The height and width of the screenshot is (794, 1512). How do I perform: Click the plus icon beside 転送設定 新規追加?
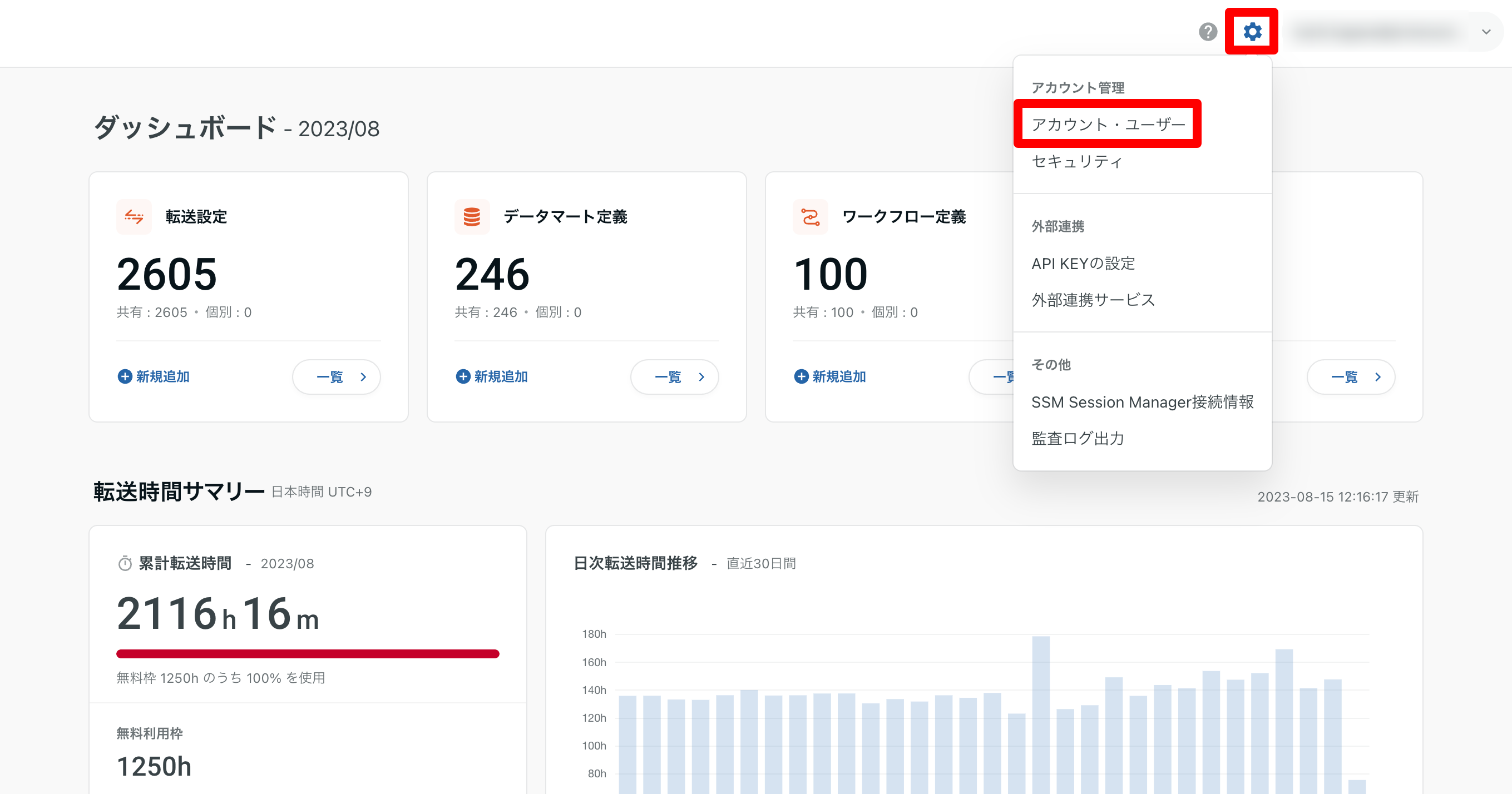point(125,377)
